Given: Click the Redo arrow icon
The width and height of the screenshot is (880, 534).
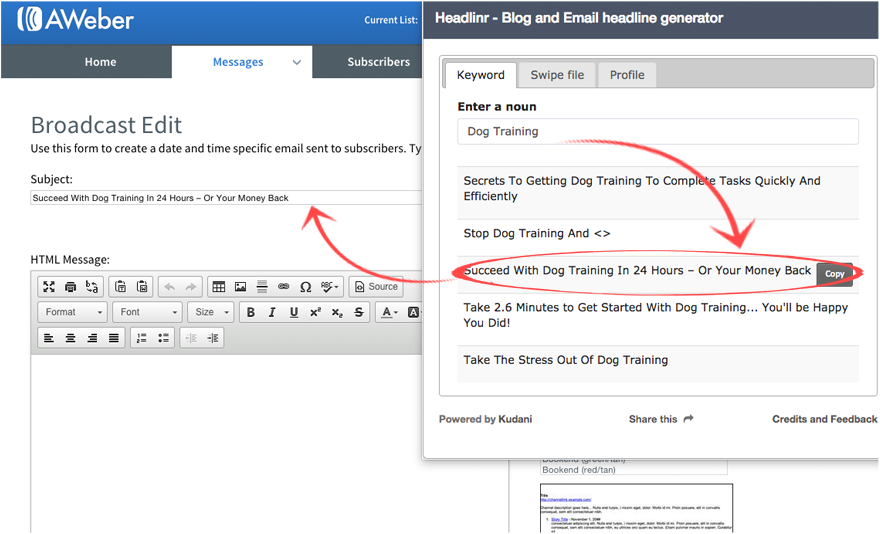Looking at the screenshot, I should coord(191,286).
